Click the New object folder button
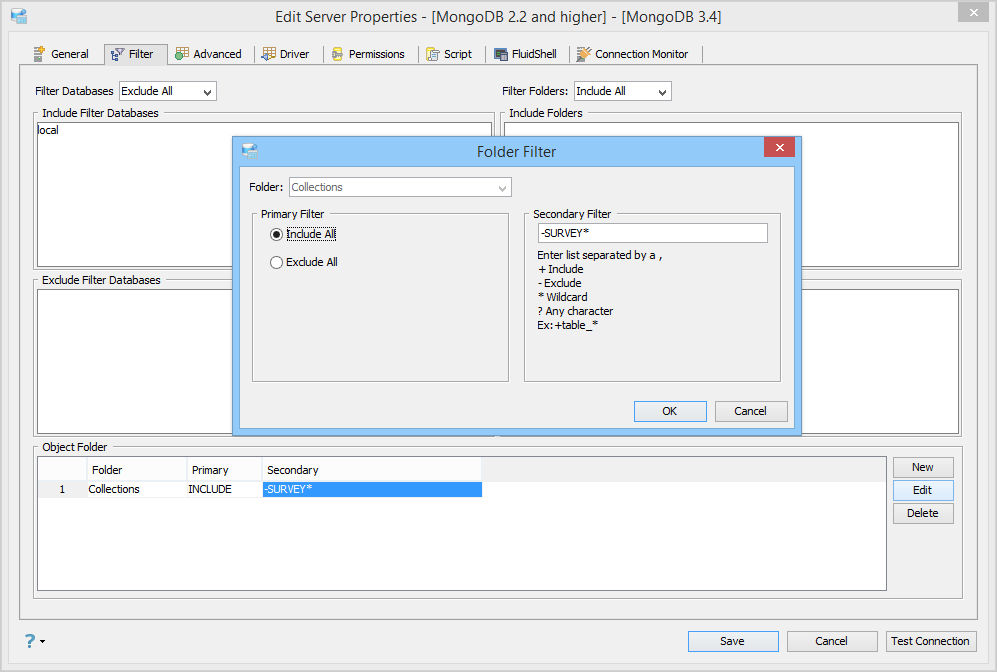Viewport: 997px width, 672px height. pos(923,467)
